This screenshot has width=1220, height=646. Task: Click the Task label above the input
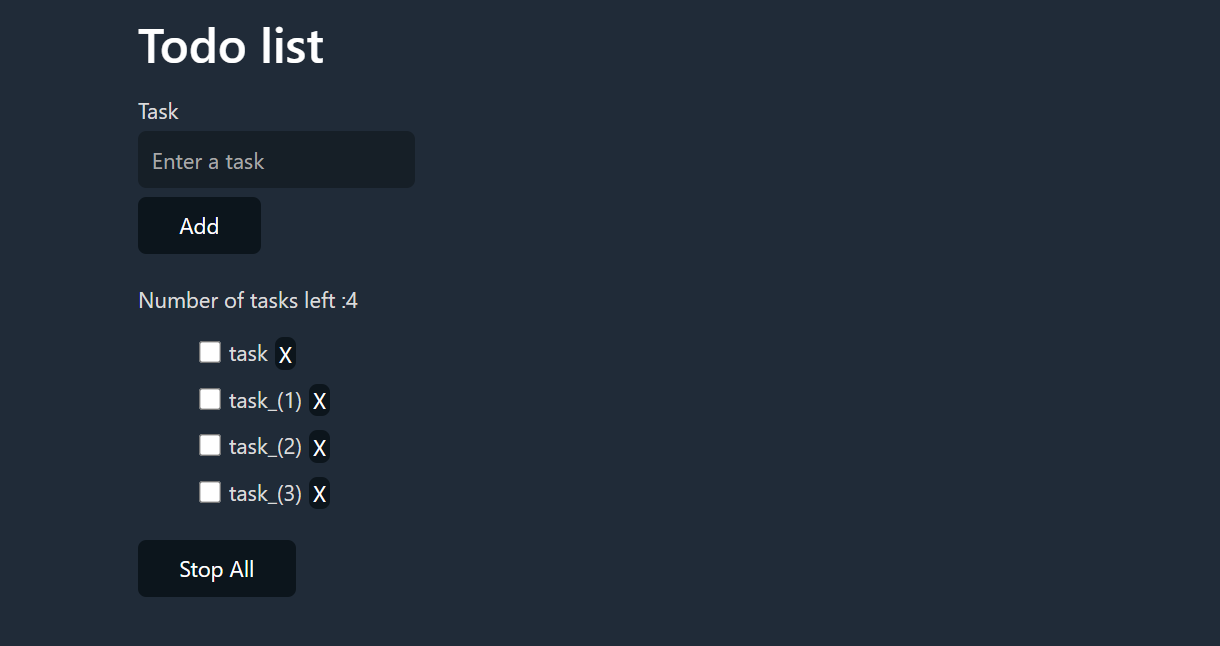[x=158, y=111]
